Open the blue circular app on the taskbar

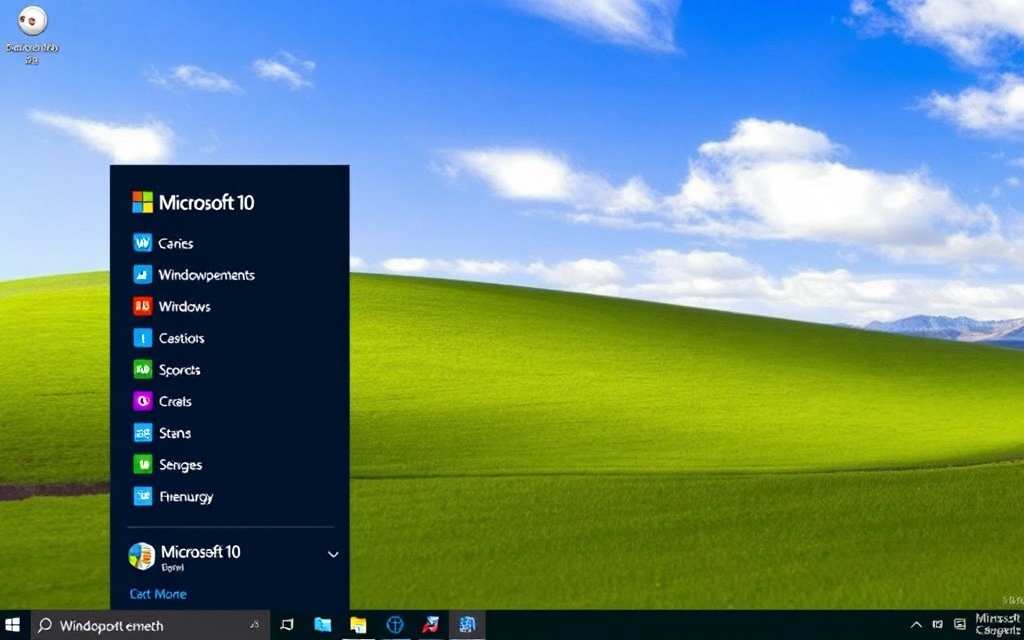pyautogui.click(x=394, y=625)
